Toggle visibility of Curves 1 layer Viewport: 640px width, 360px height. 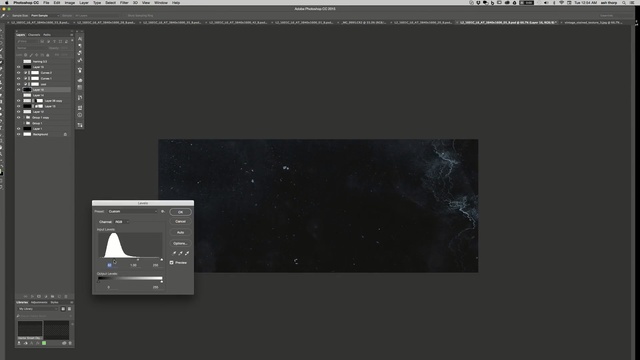point(18,78)
